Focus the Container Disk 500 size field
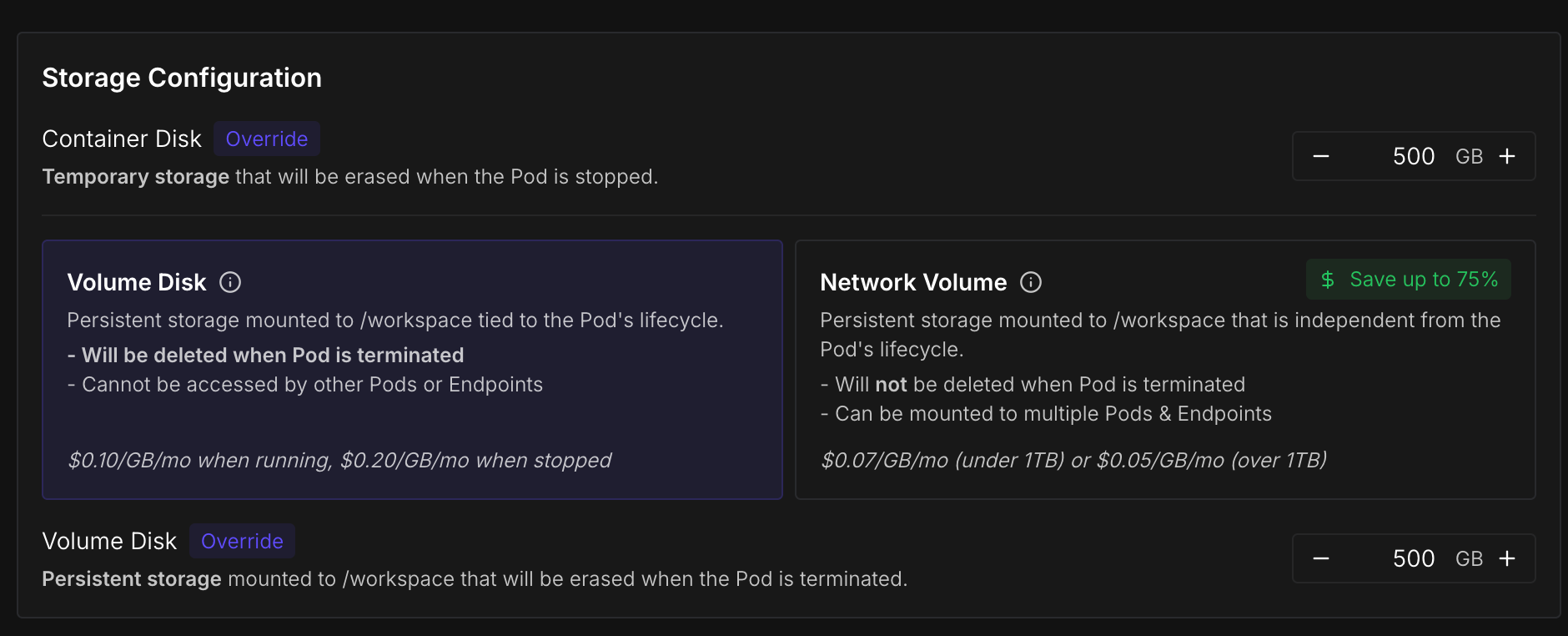 (x=1413, y=157)
